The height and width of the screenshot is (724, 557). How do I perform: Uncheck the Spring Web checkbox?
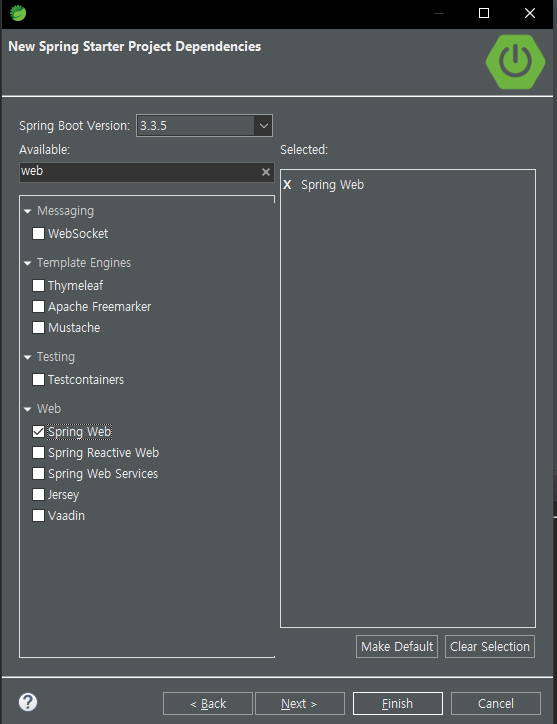click(x=38, y=431)
